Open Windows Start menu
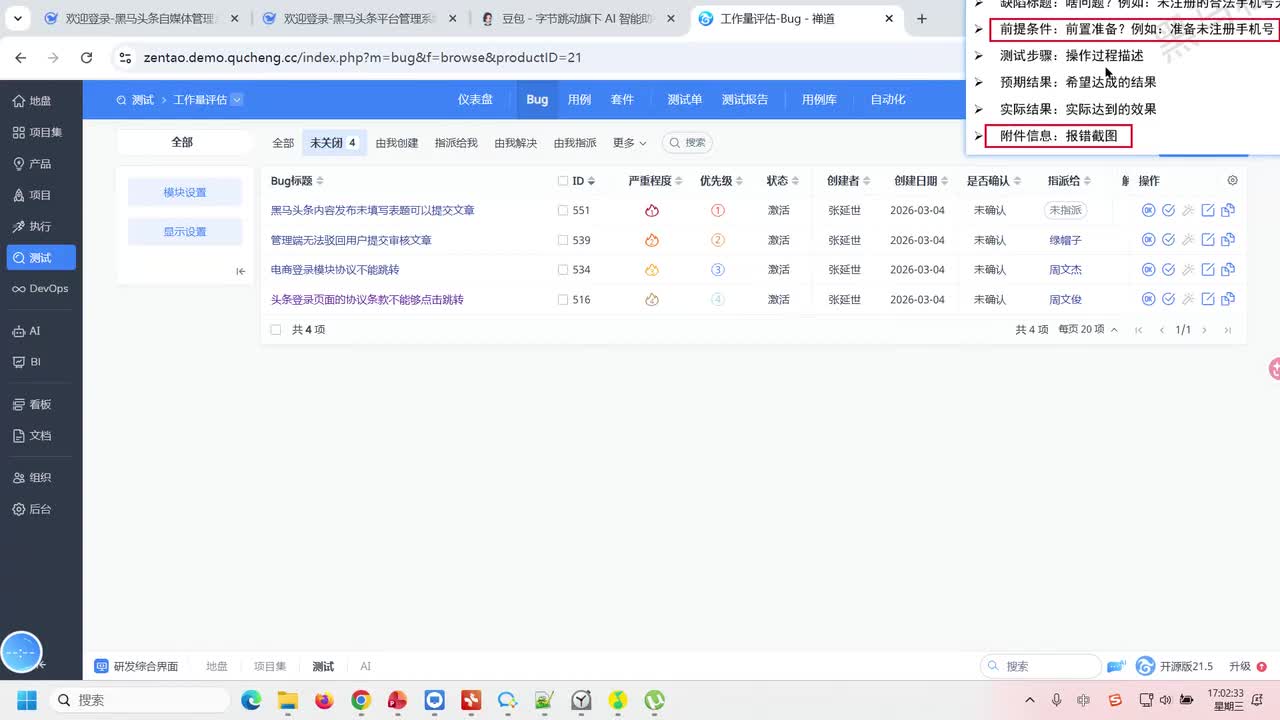 (x=26, y=700)
